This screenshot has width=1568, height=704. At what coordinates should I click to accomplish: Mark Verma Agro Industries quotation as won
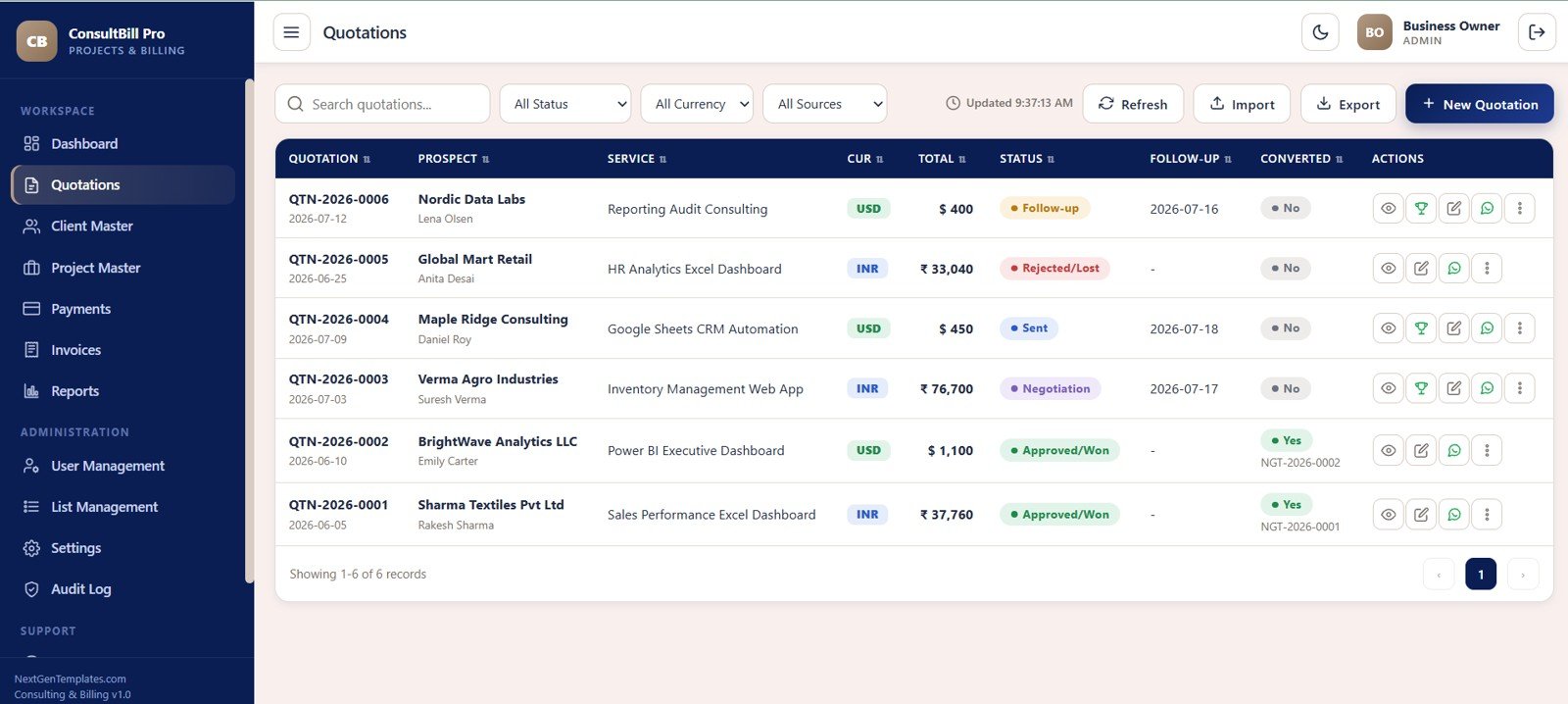(1421, 388)
